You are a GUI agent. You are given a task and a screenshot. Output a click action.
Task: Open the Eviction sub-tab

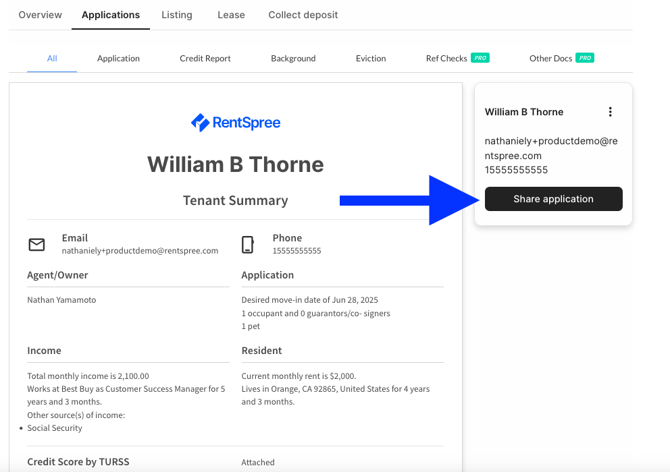click(x=371, y=59)
